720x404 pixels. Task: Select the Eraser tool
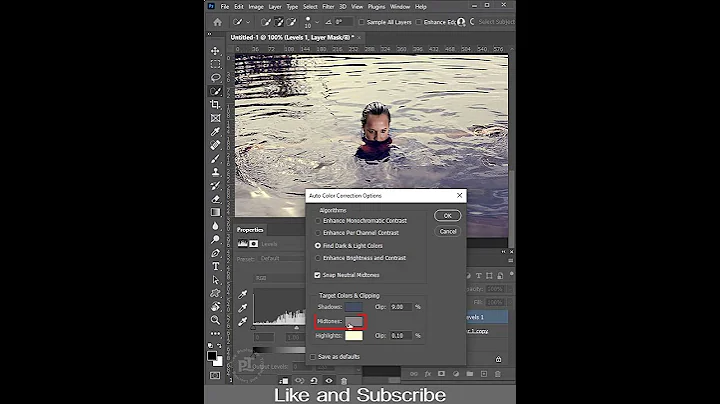tap(215, 199)
